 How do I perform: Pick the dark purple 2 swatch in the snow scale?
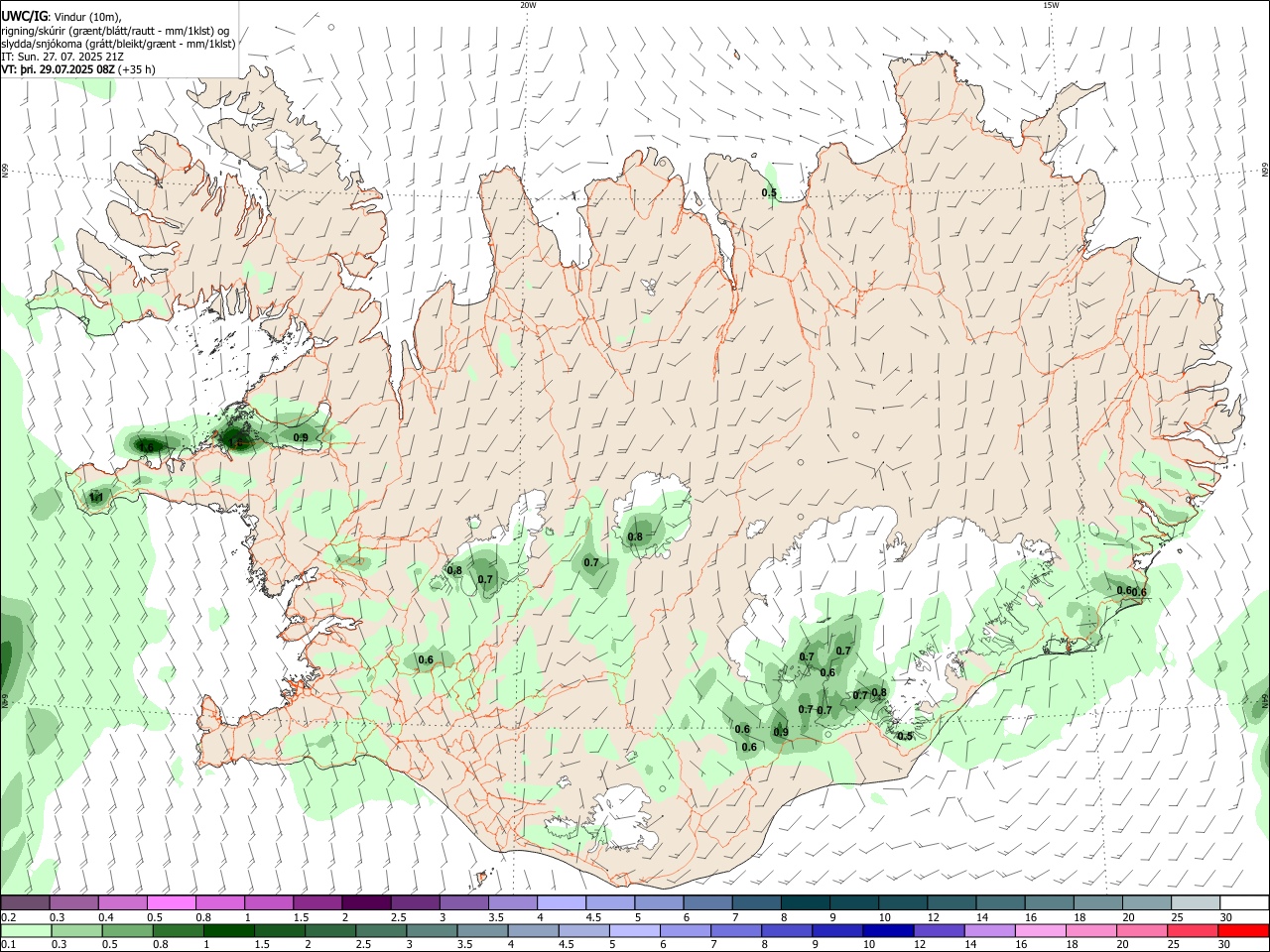tap(366, 903)
